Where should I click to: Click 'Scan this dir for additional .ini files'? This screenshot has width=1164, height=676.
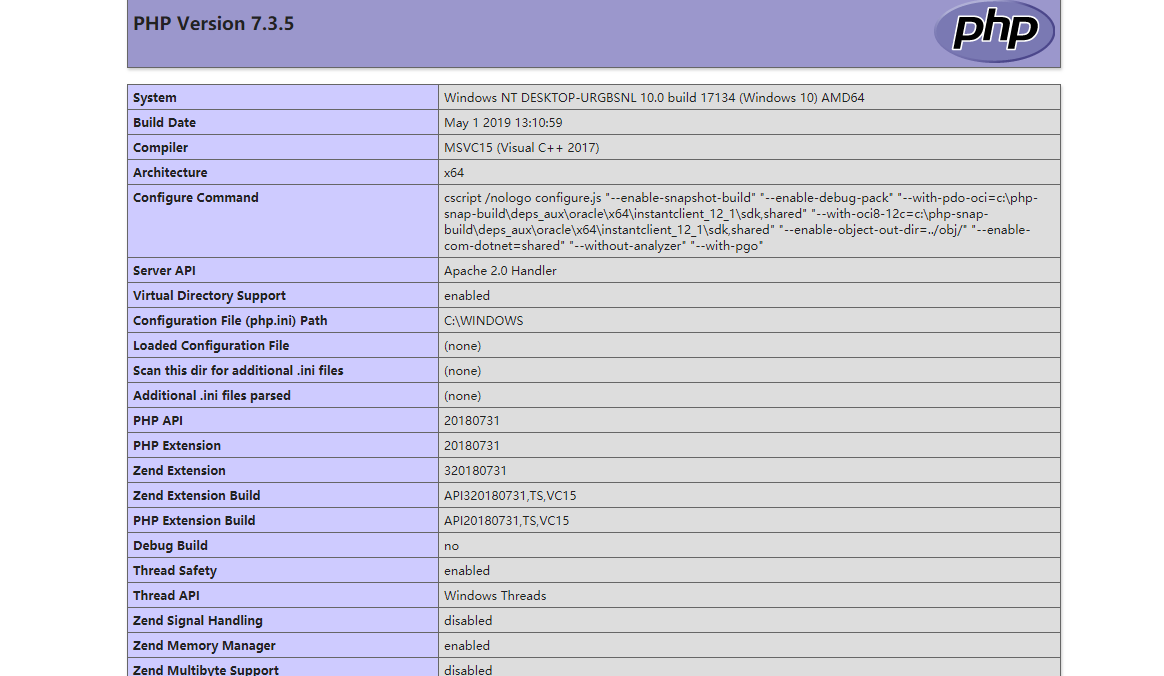click(x=238, y=370)
